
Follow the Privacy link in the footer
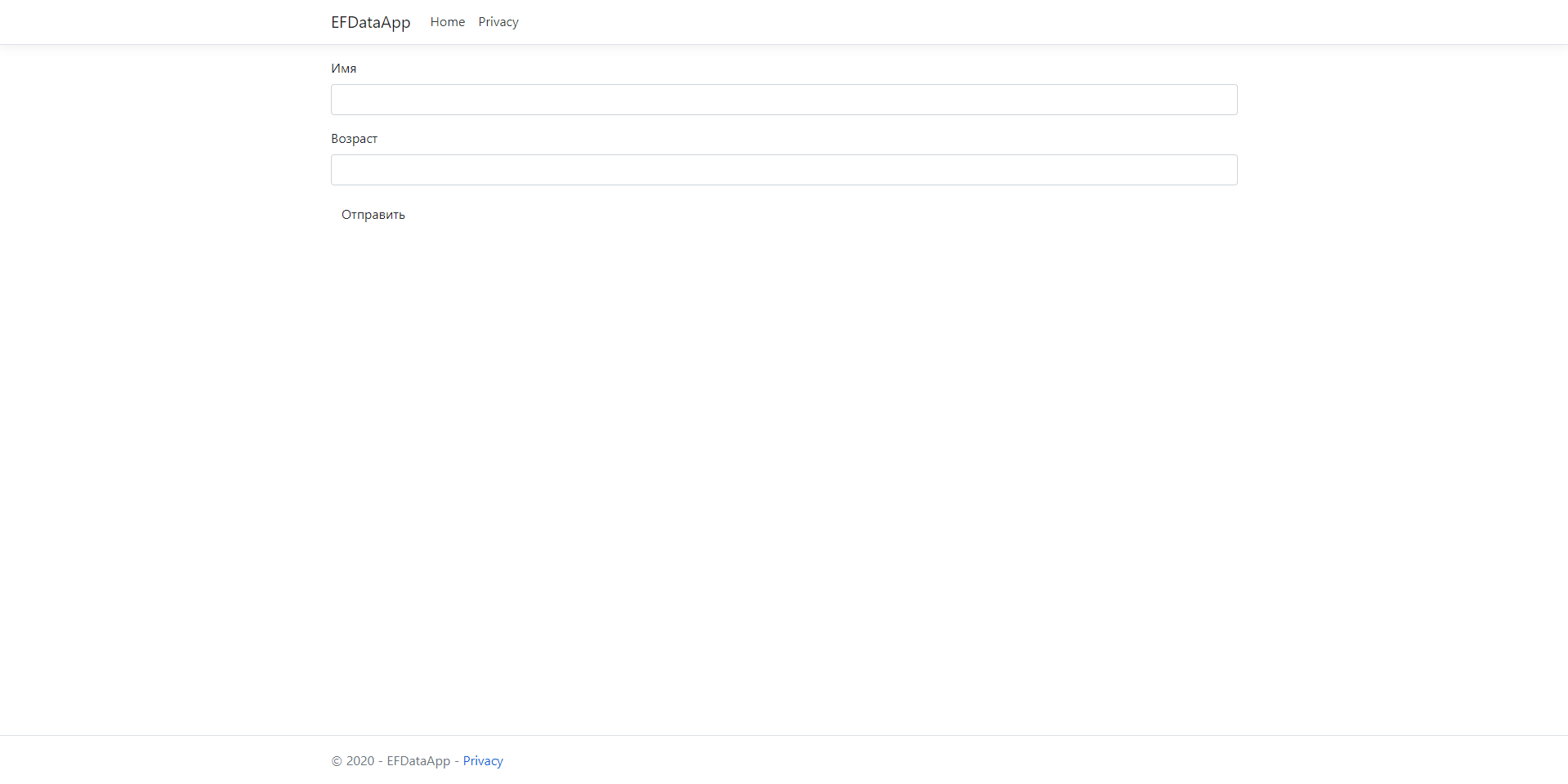(x=482, y=760)
